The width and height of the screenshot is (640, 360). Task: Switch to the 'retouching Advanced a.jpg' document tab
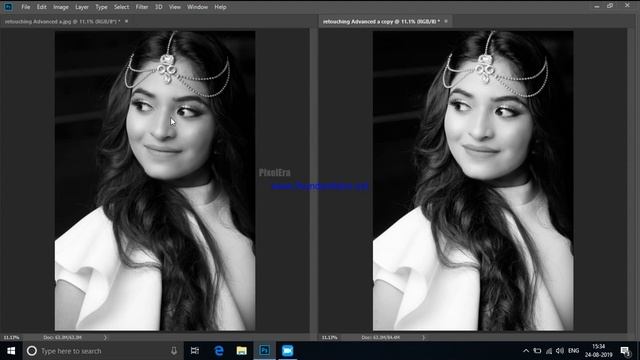[x=62, y=21]
